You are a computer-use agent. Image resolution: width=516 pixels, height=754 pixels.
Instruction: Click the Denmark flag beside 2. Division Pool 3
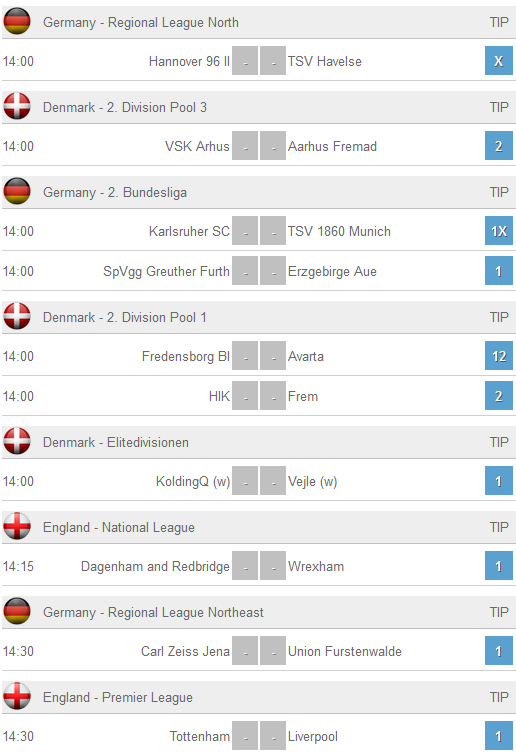pyautogui.click(x=17, y=106)
